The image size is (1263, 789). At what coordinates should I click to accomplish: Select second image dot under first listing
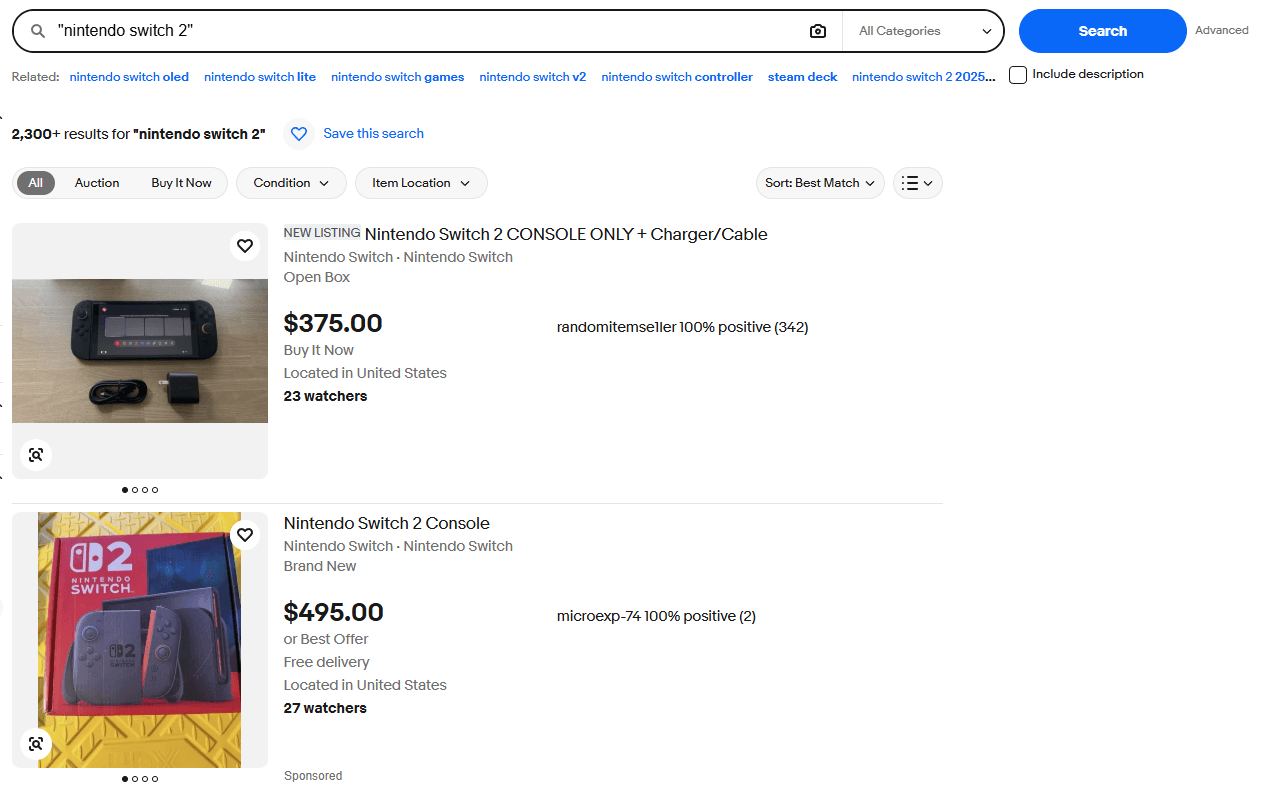tap(135, 490)
